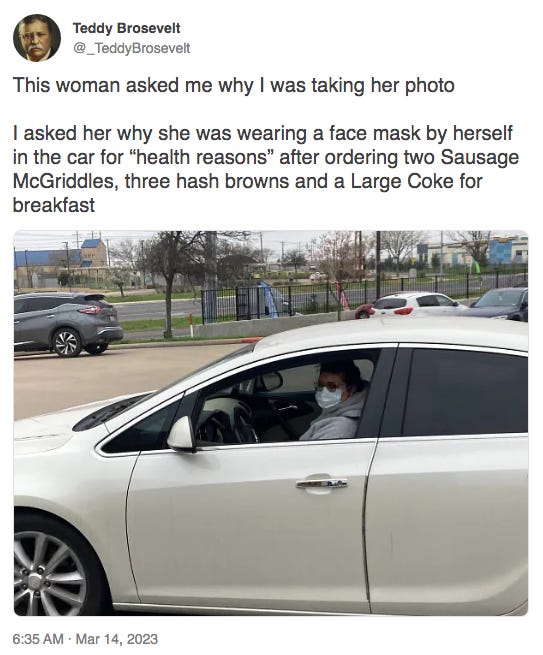Click the Teddy Brosevelt display name

[x=127, y=28]
